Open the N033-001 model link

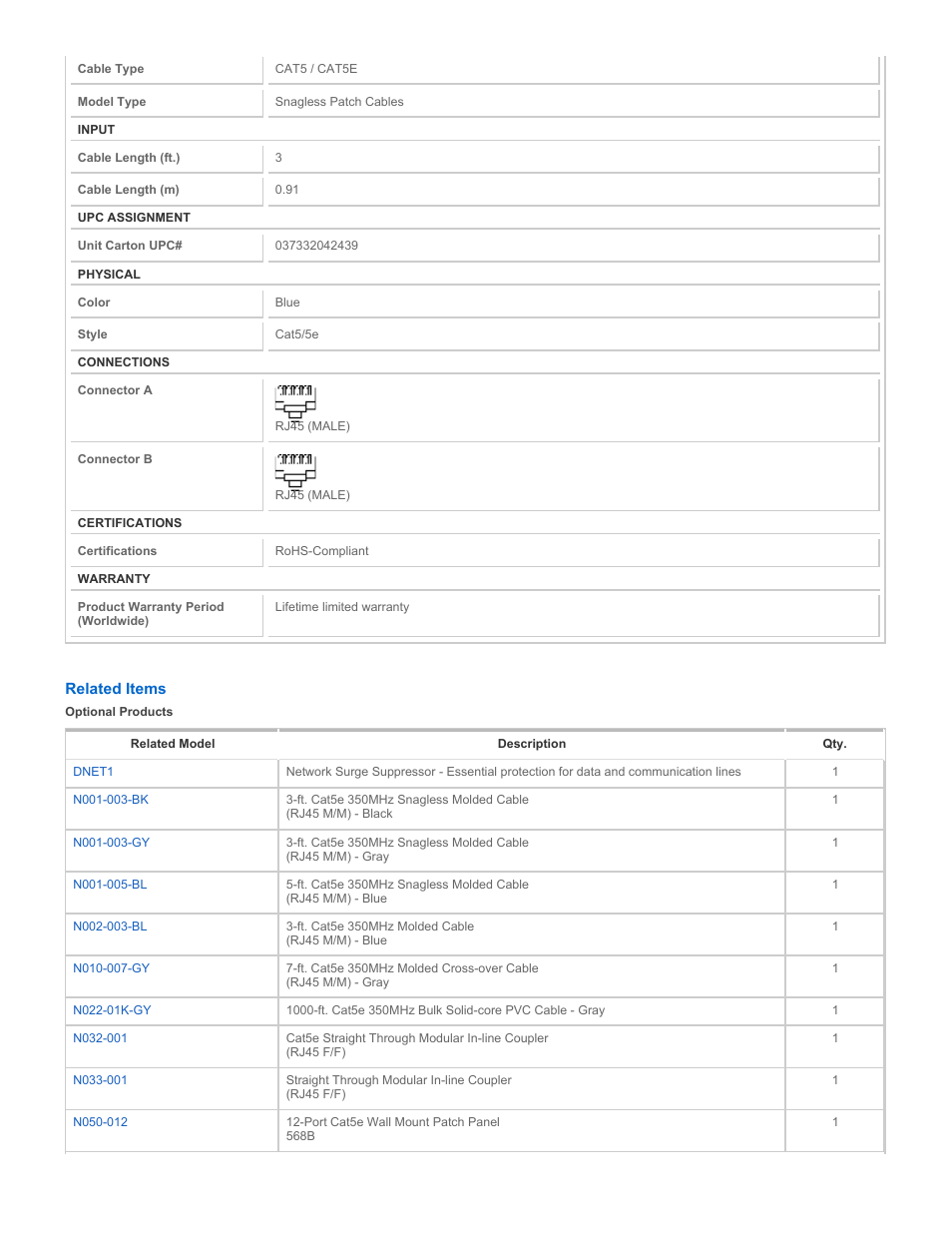pyautogui.click(x=100, y=1080)
